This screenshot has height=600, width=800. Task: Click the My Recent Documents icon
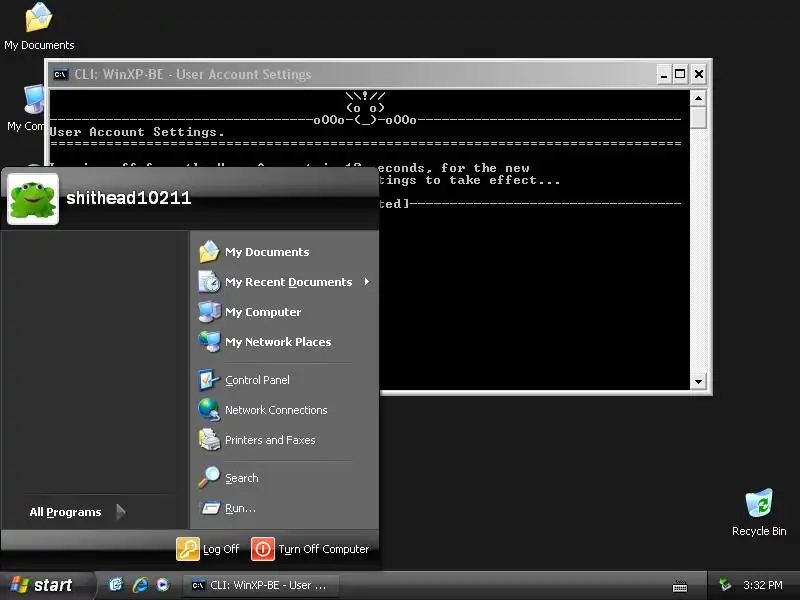point(209,282)
